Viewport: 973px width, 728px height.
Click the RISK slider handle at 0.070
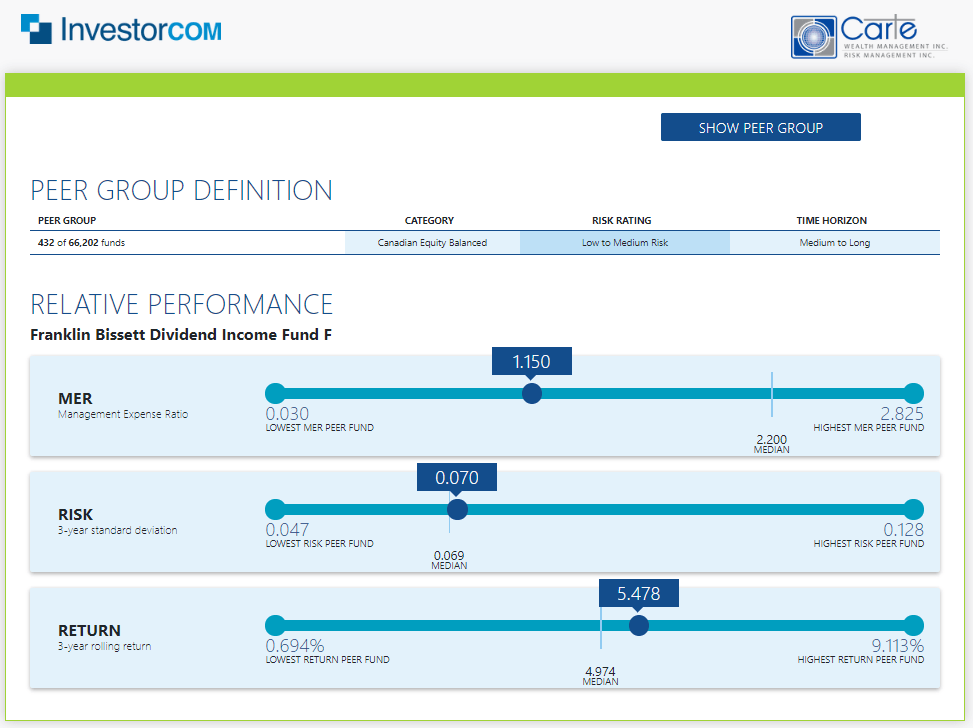[x=457, y=510]
